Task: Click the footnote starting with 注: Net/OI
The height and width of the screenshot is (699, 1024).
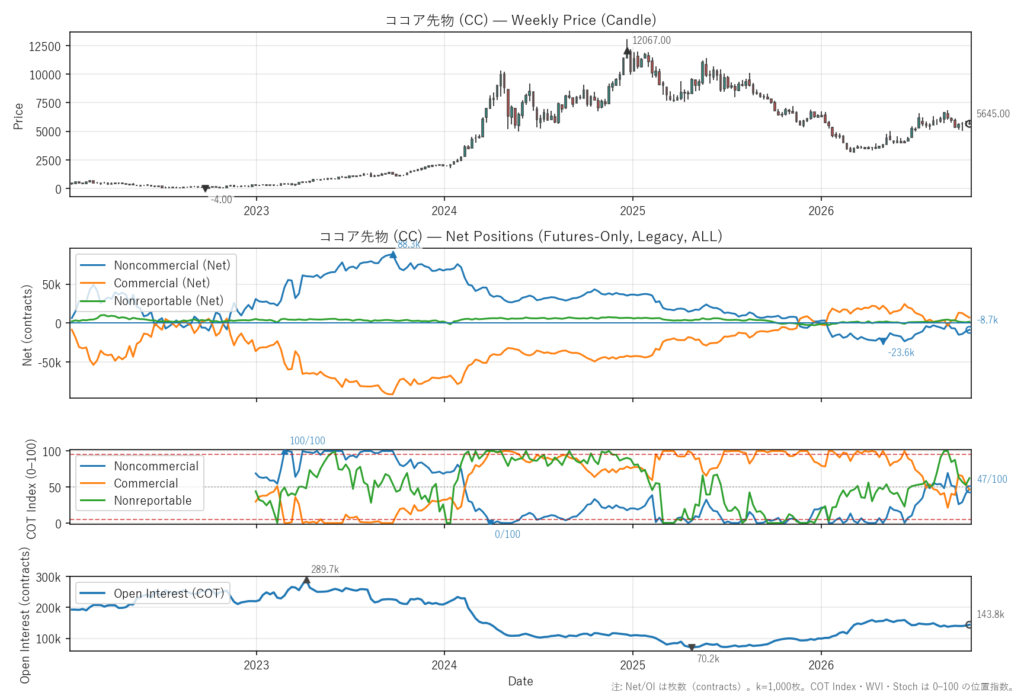Action: (x=812, y=687)
